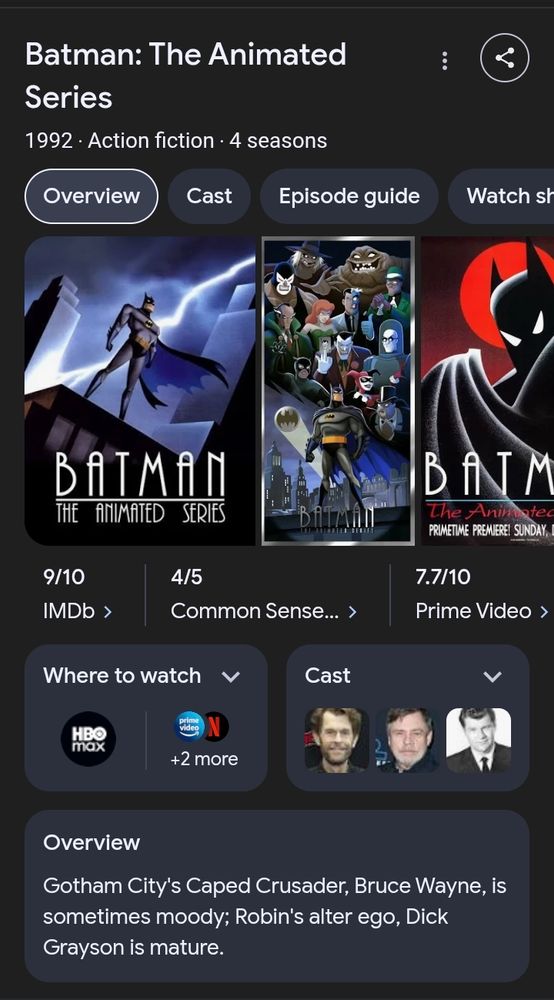Tap the Netflix streaming icon
Screen dimensions: 554x1000
(x=217, y=726)
